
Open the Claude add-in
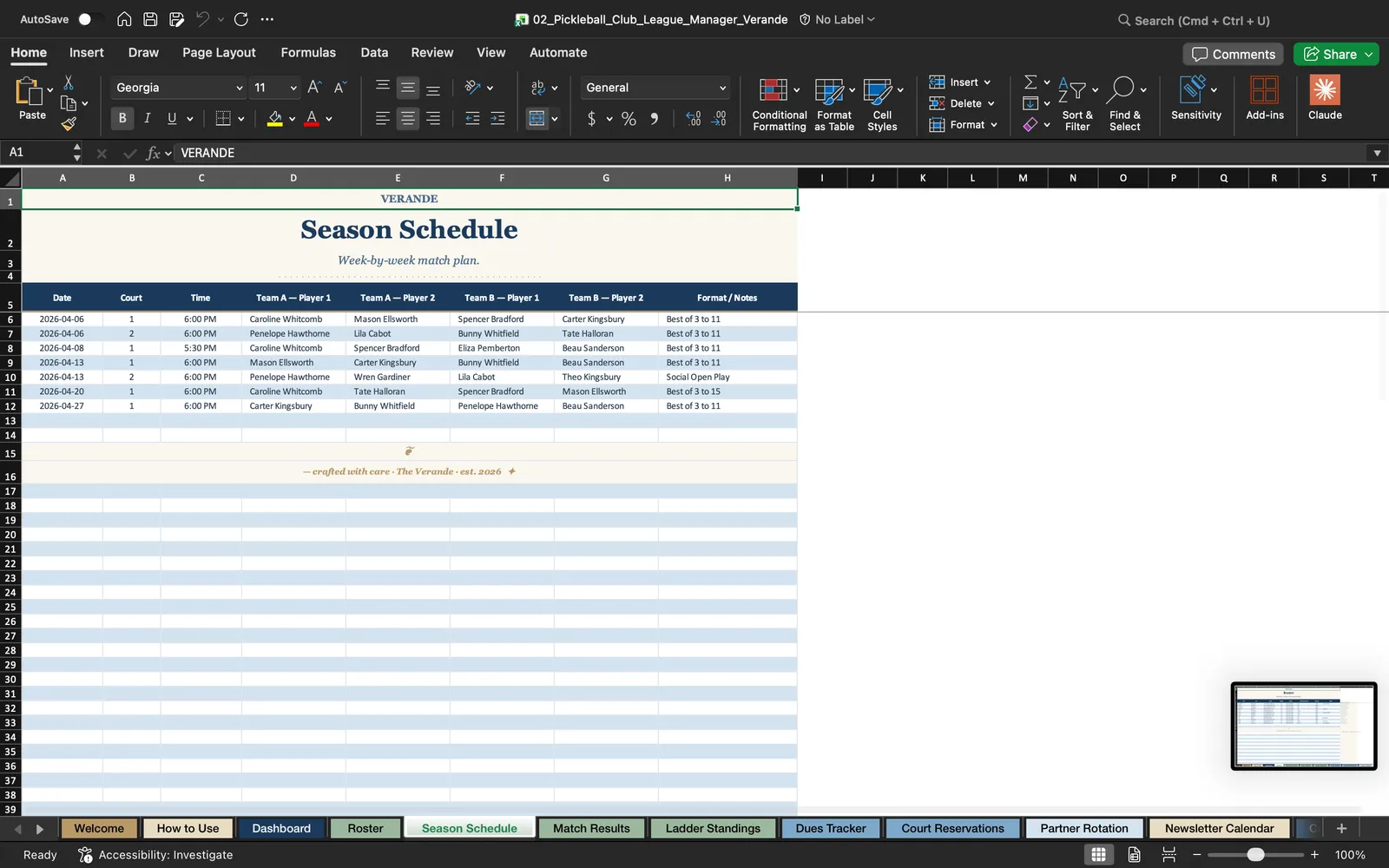click(x=1325, y=98)
